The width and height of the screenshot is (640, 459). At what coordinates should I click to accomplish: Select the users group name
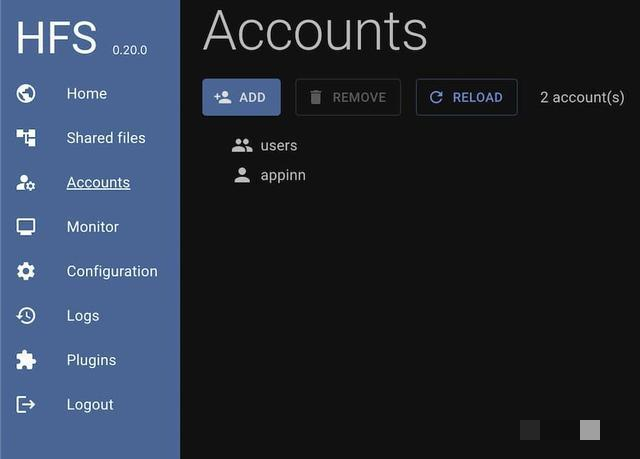point(279,145)
